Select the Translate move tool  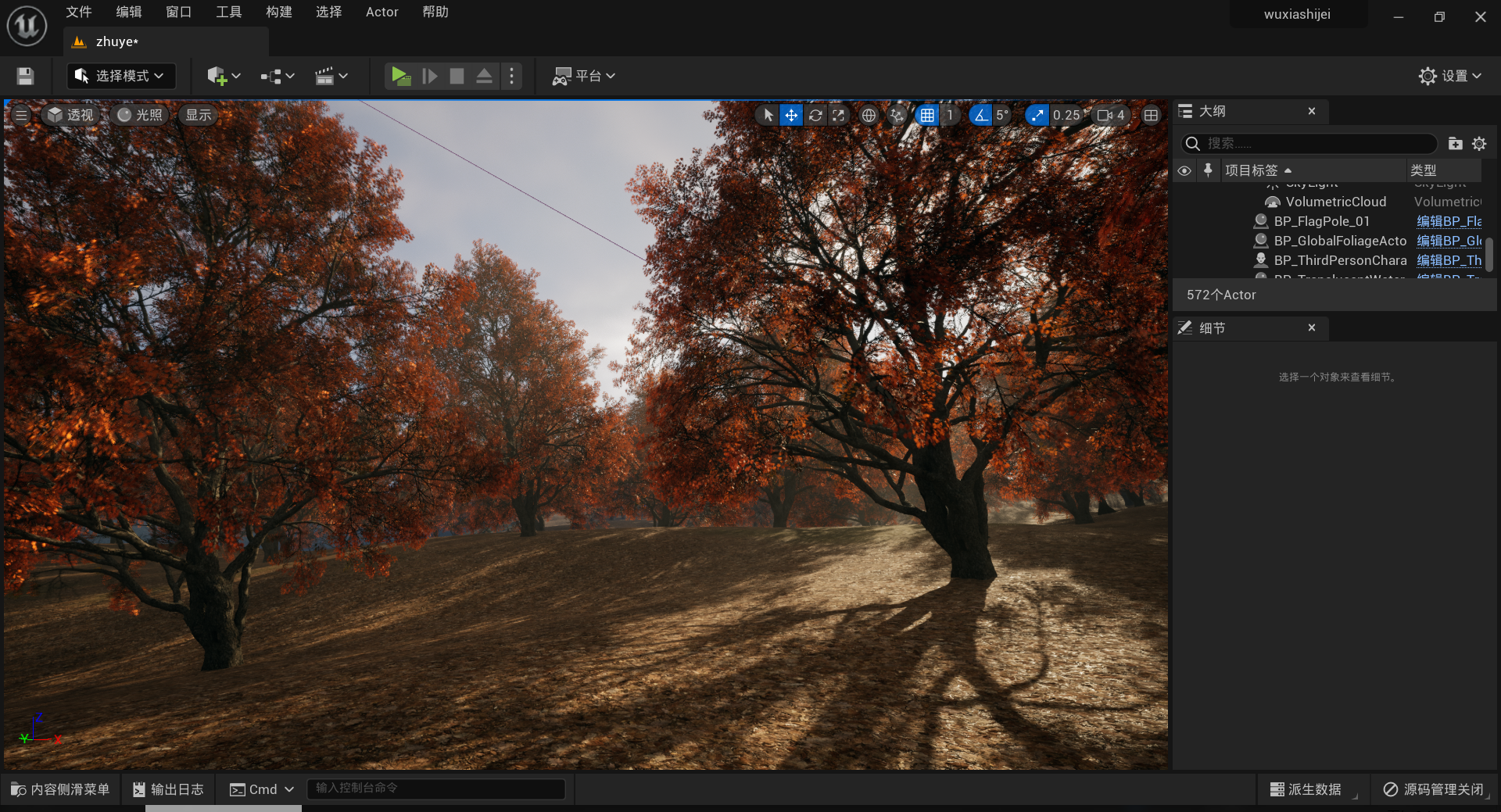tap(791, 115)
